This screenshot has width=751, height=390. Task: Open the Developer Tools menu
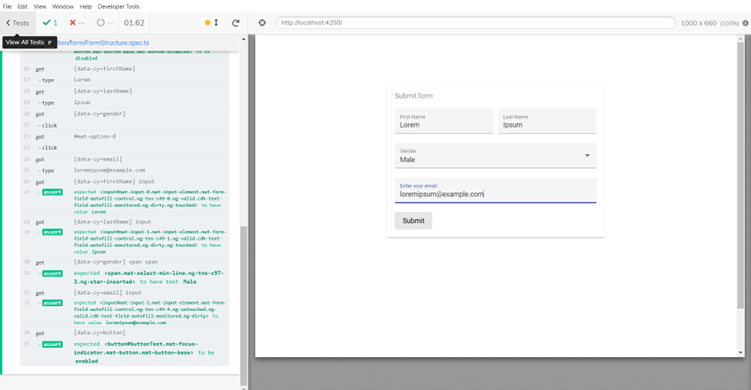point(118,6)
